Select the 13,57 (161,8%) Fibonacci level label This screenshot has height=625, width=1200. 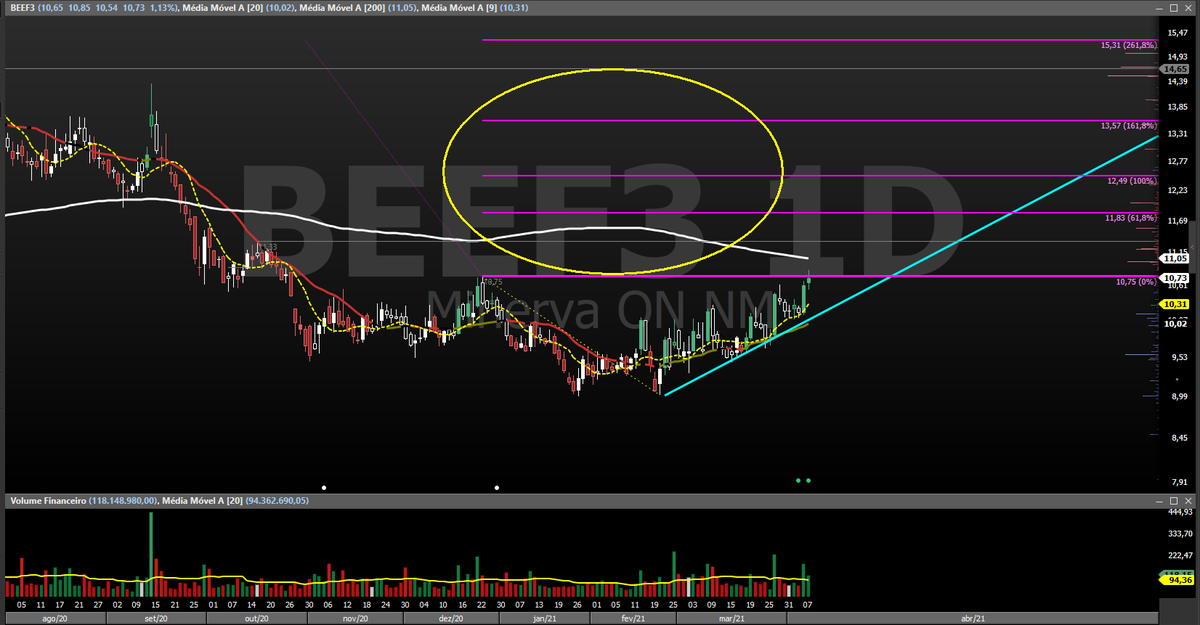pyautogui.click(x=1128, y=126)
